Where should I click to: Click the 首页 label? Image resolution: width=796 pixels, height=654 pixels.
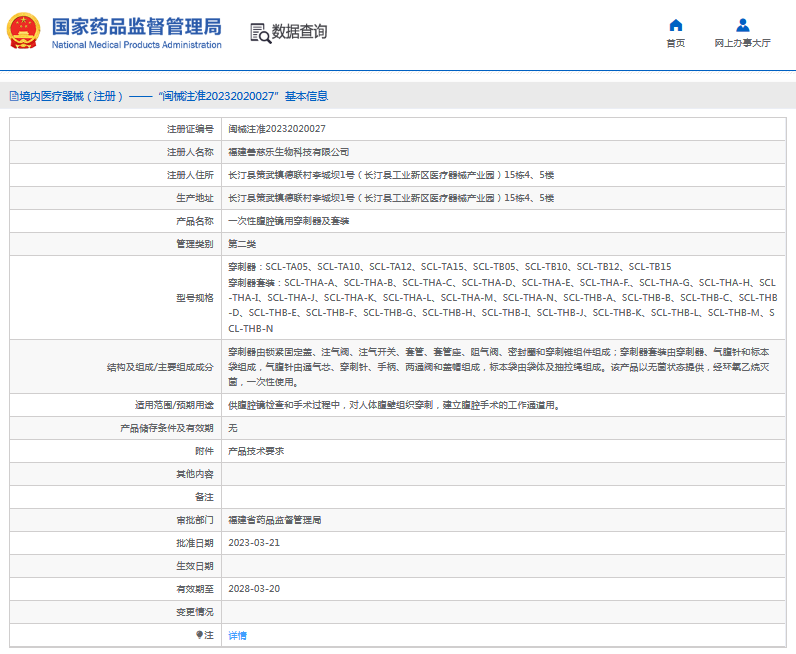coord(676,43)
